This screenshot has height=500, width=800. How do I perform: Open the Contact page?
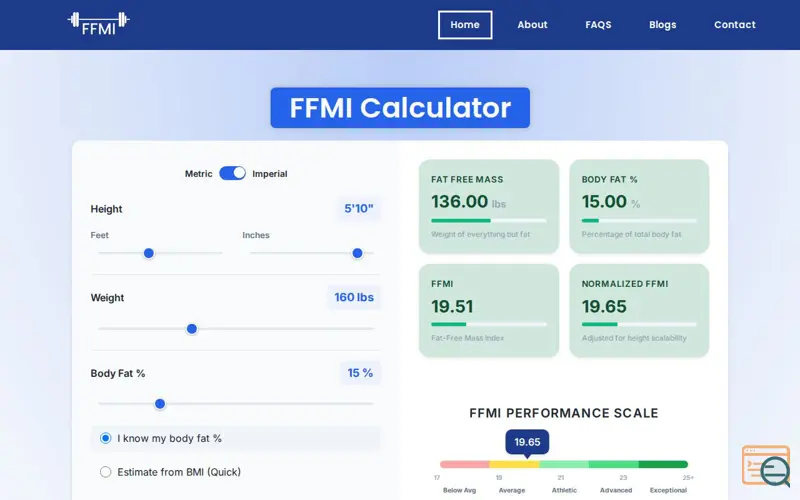point(735,25)
